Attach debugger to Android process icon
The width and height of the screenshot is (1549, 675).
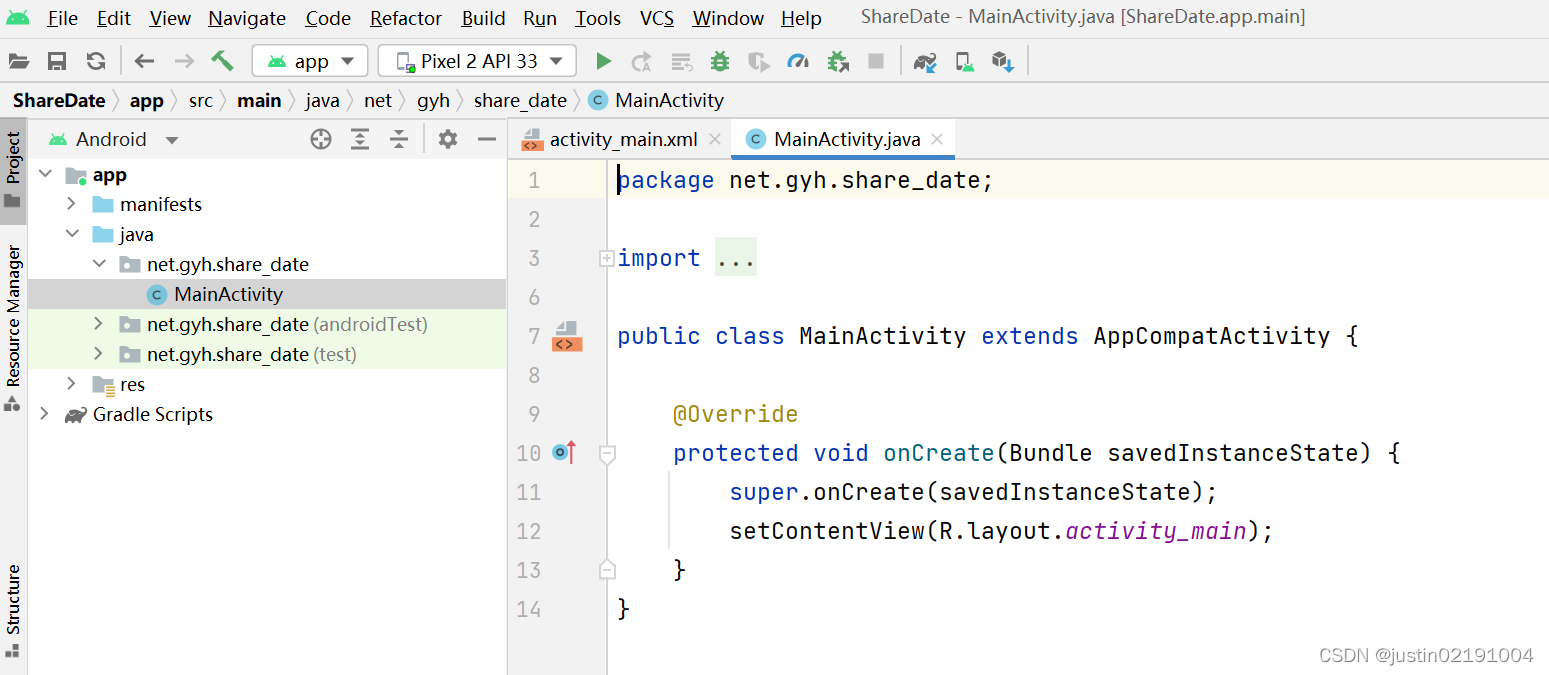[838, 62]
